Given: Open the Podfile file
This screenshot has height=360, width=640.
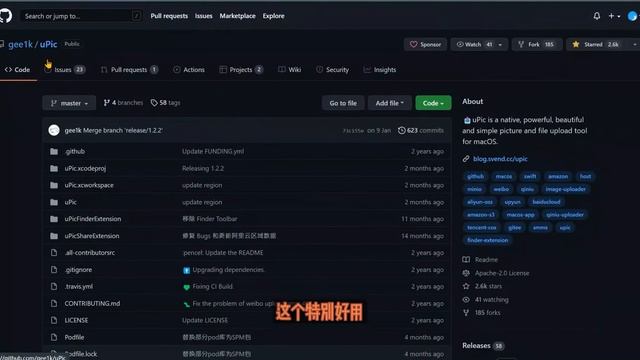Looking at the screenshot, I should click(74, 338).
